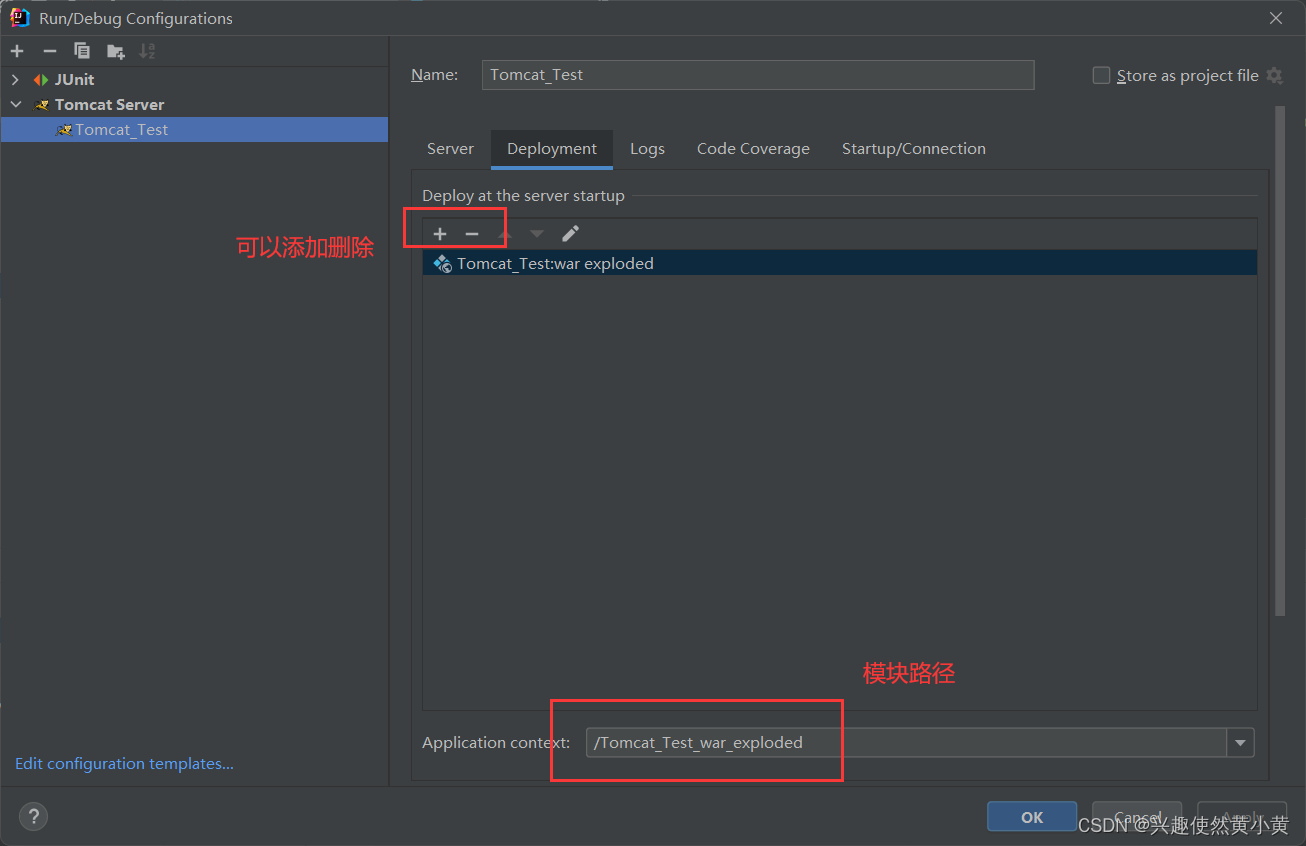Viewport: 1306px width, 846px height.
Task: Create new configuration folder
Action: click(116, 51)
